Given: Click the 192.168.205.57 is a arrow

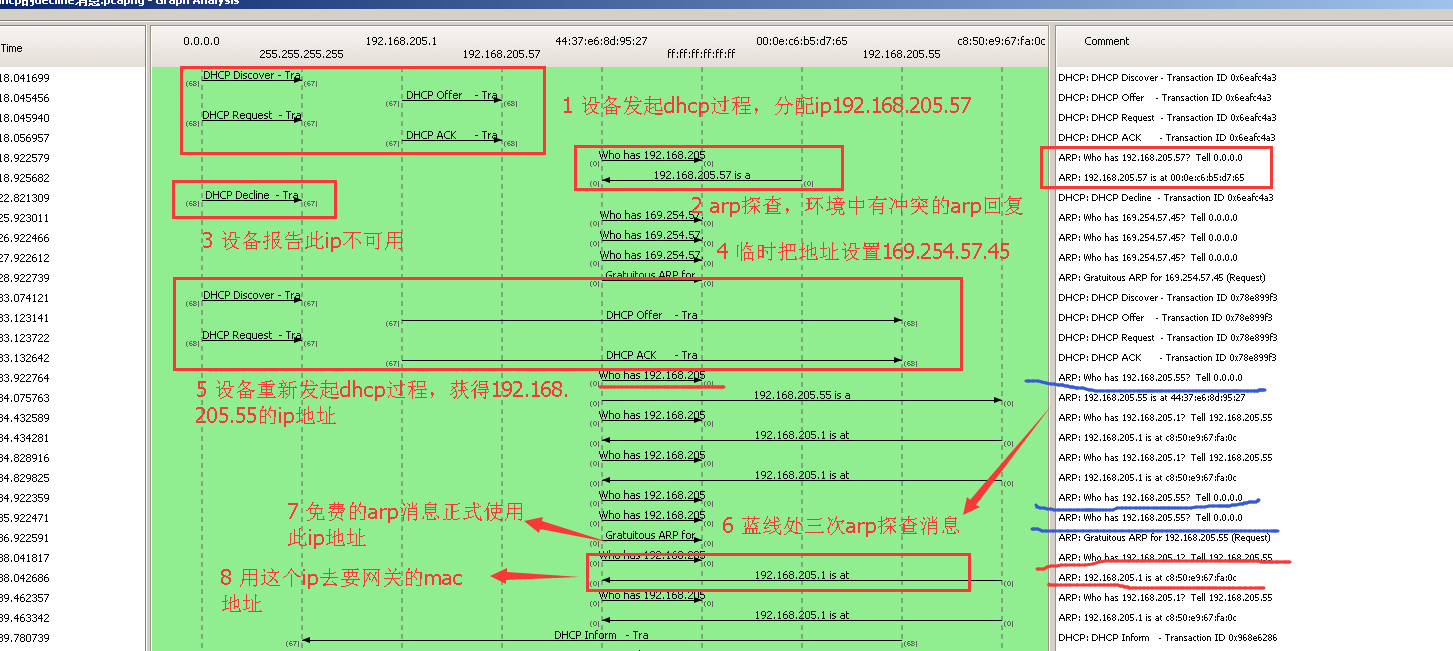Looking at the screenshot, I should point(701,176).
